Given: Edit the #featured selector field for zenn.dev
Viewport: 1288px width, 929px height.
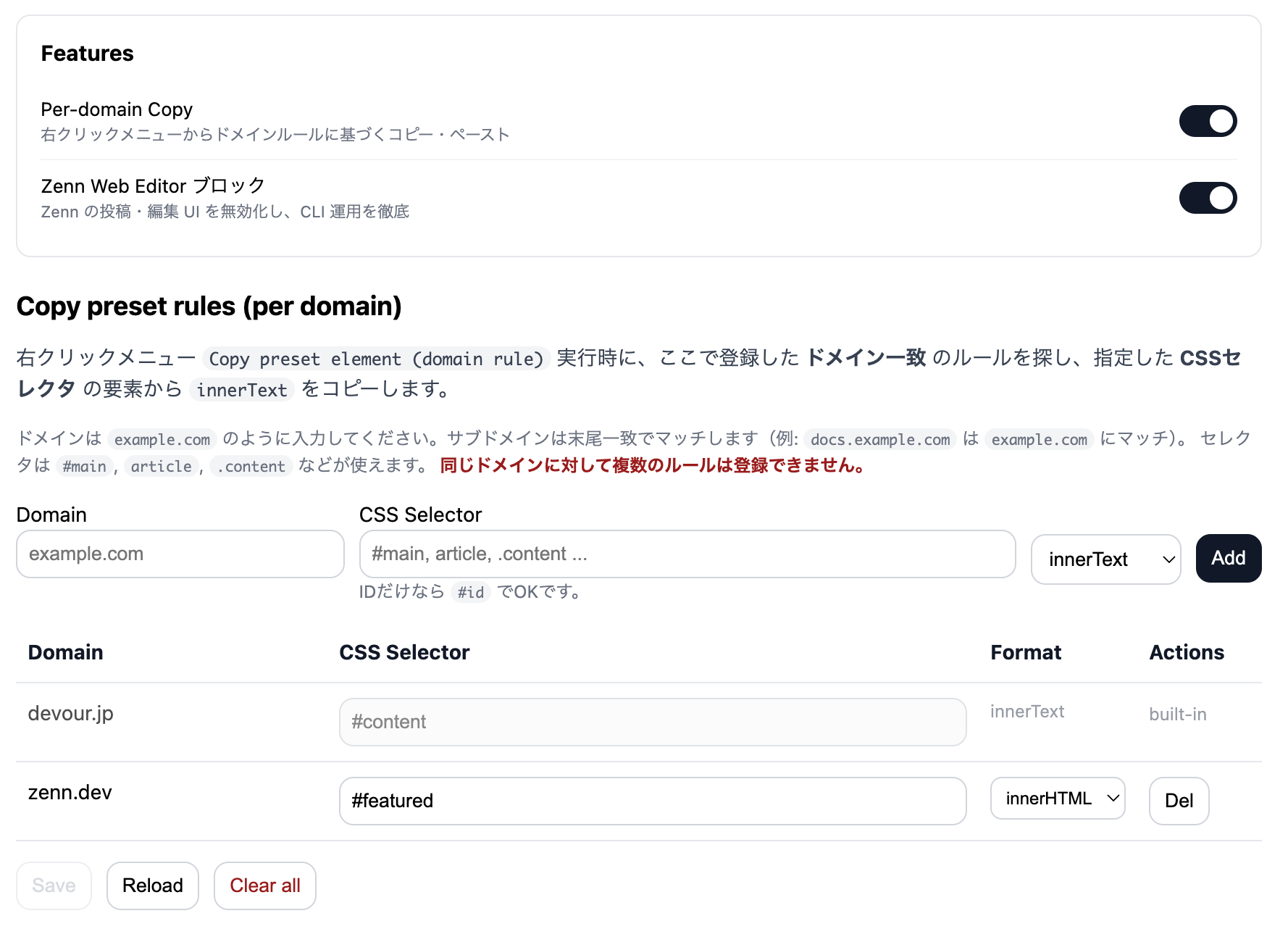Looking at the screenshot, I should tap(652, 801).
